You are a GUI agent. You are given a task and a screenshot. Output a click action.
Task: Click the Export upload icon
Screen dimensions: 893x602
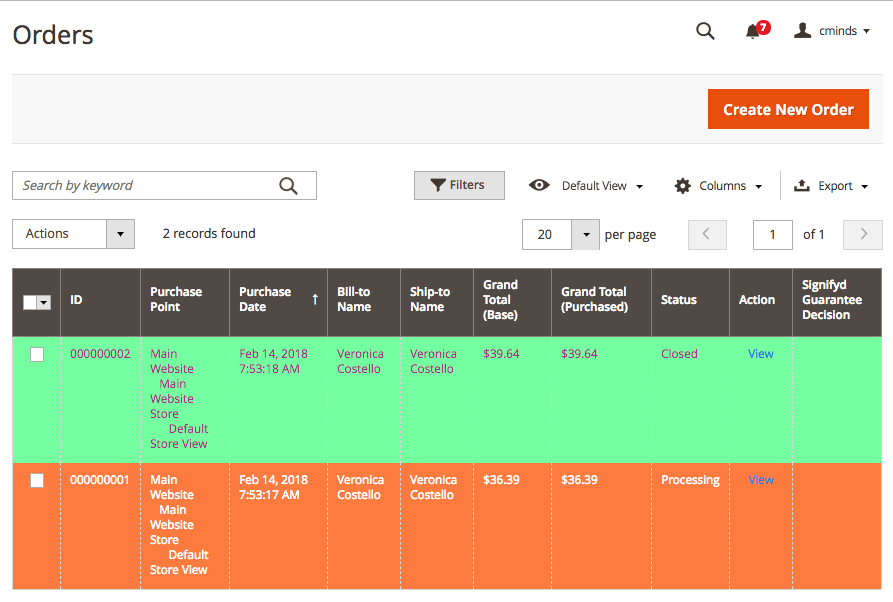click(x=802, y=185)
